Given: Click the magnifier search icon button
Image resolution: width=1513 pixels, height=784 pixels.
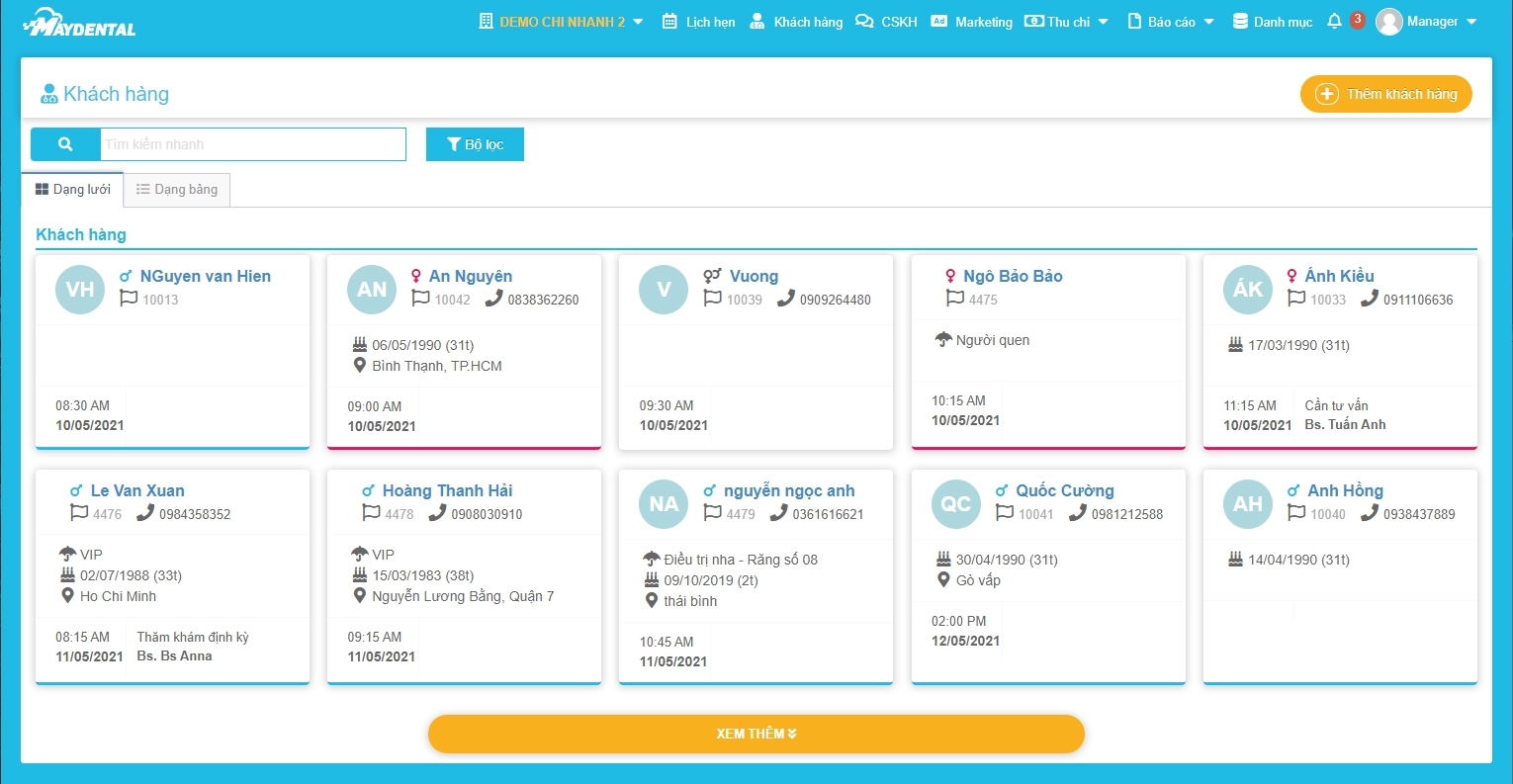Looking at the screenshot, I should pyautogui.click(x=65, y=144).
